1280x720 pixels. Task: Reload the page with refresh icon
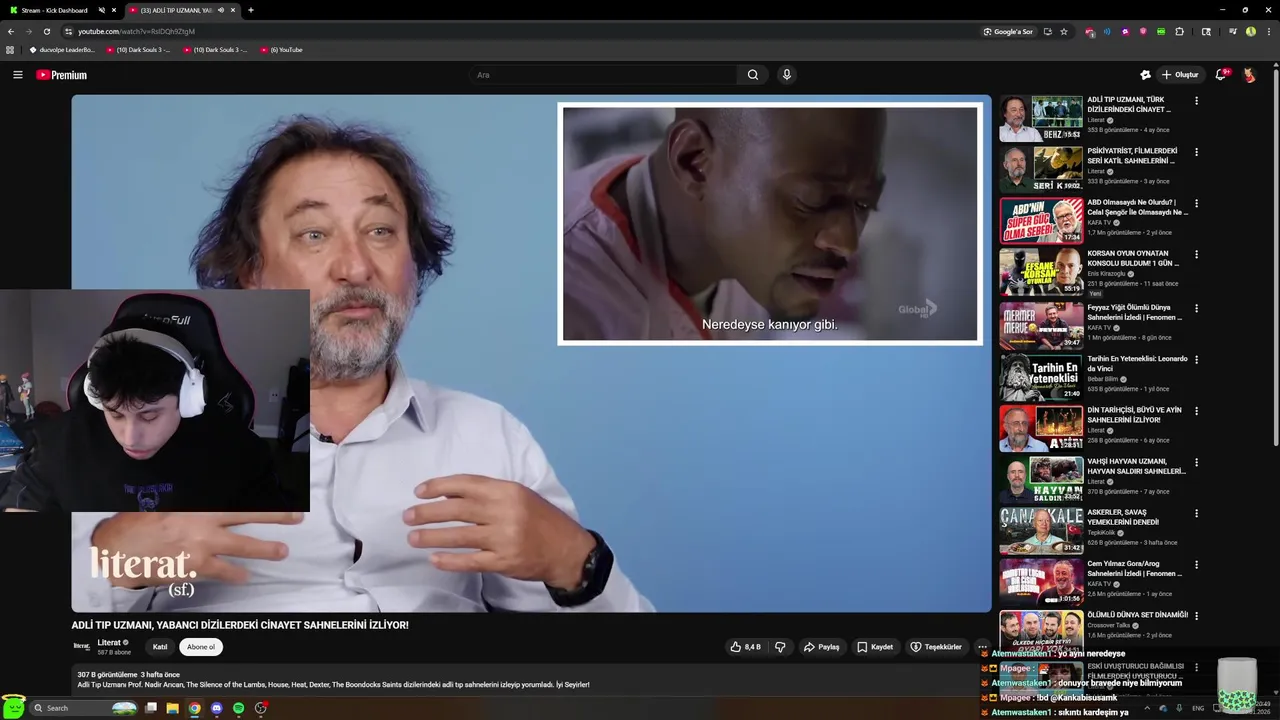(x=46, y=31)
